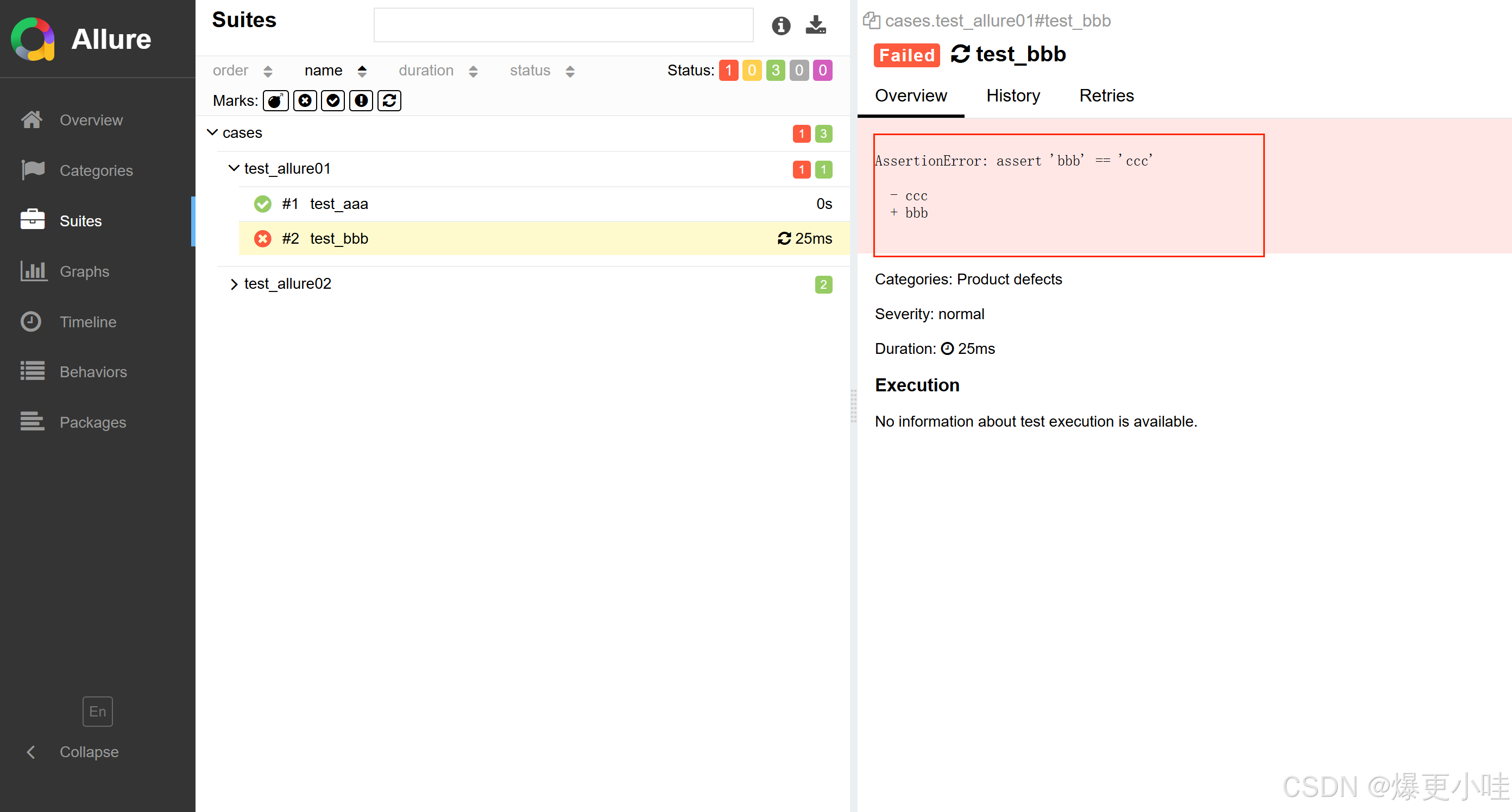Switch to the Retries tab
1512x812 pixels.
(1106, 96)
